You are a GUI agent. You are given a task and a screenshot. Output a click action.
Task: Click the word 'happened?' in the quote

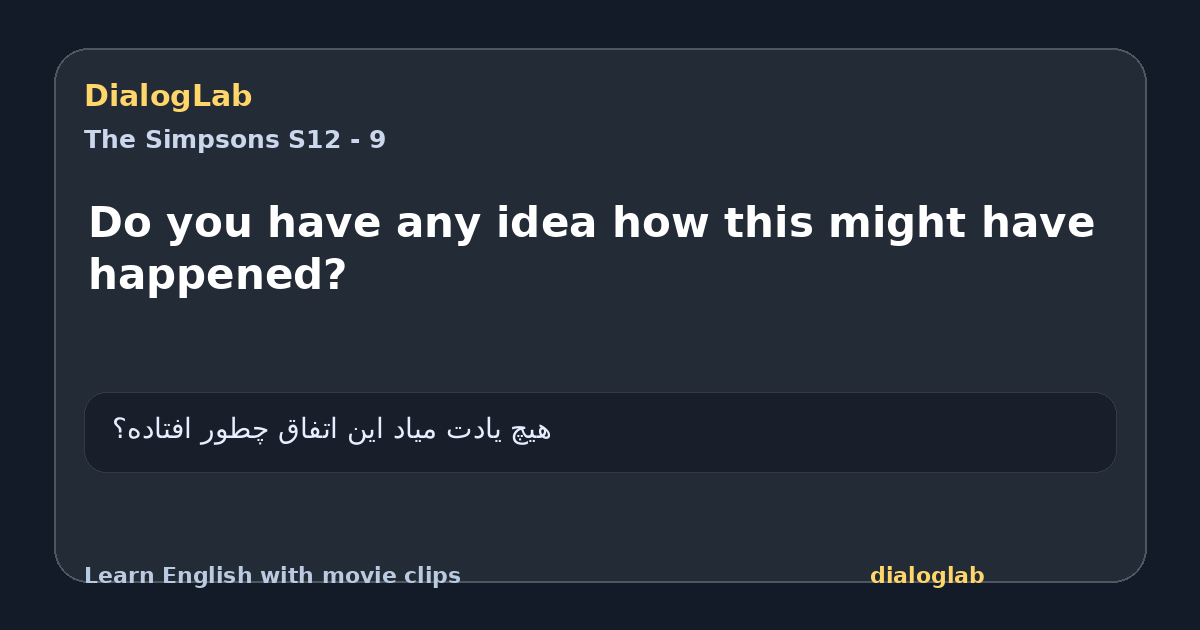pos(217,275)
